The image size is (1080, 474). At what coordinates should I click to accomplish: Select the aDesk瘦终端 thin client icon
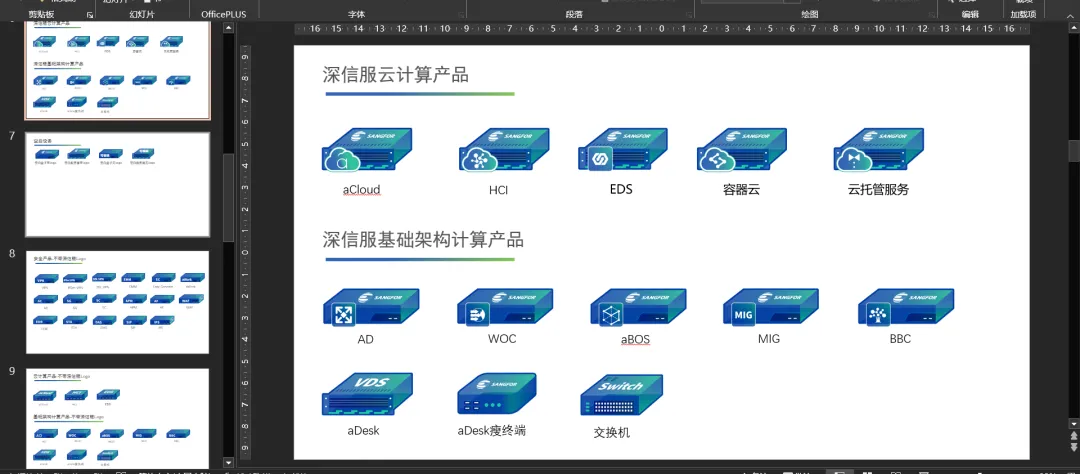click(x=497, y=395)
